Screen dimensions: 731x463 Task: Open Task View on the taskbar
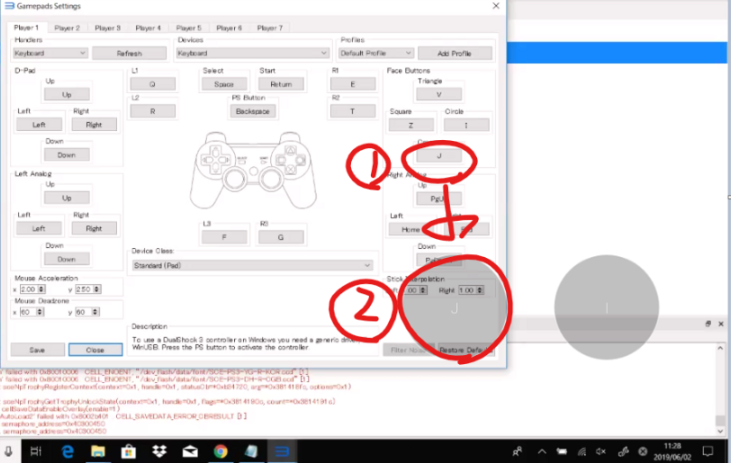coord(36,451)
